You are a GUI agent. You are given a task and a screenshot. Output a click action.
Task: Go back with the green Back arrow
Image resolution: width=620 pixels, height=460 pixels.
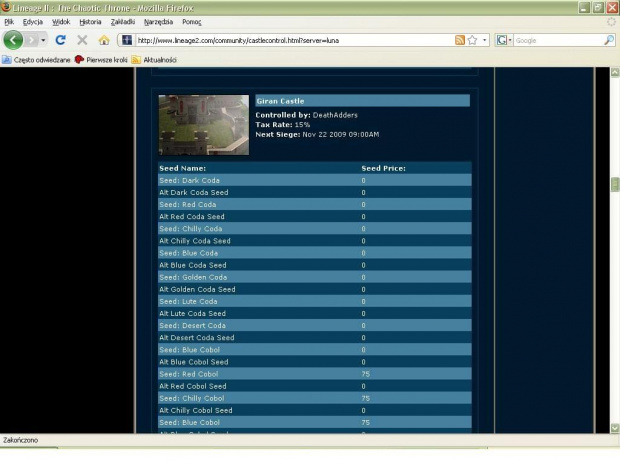pyautogui.click(x=13, y=40)
